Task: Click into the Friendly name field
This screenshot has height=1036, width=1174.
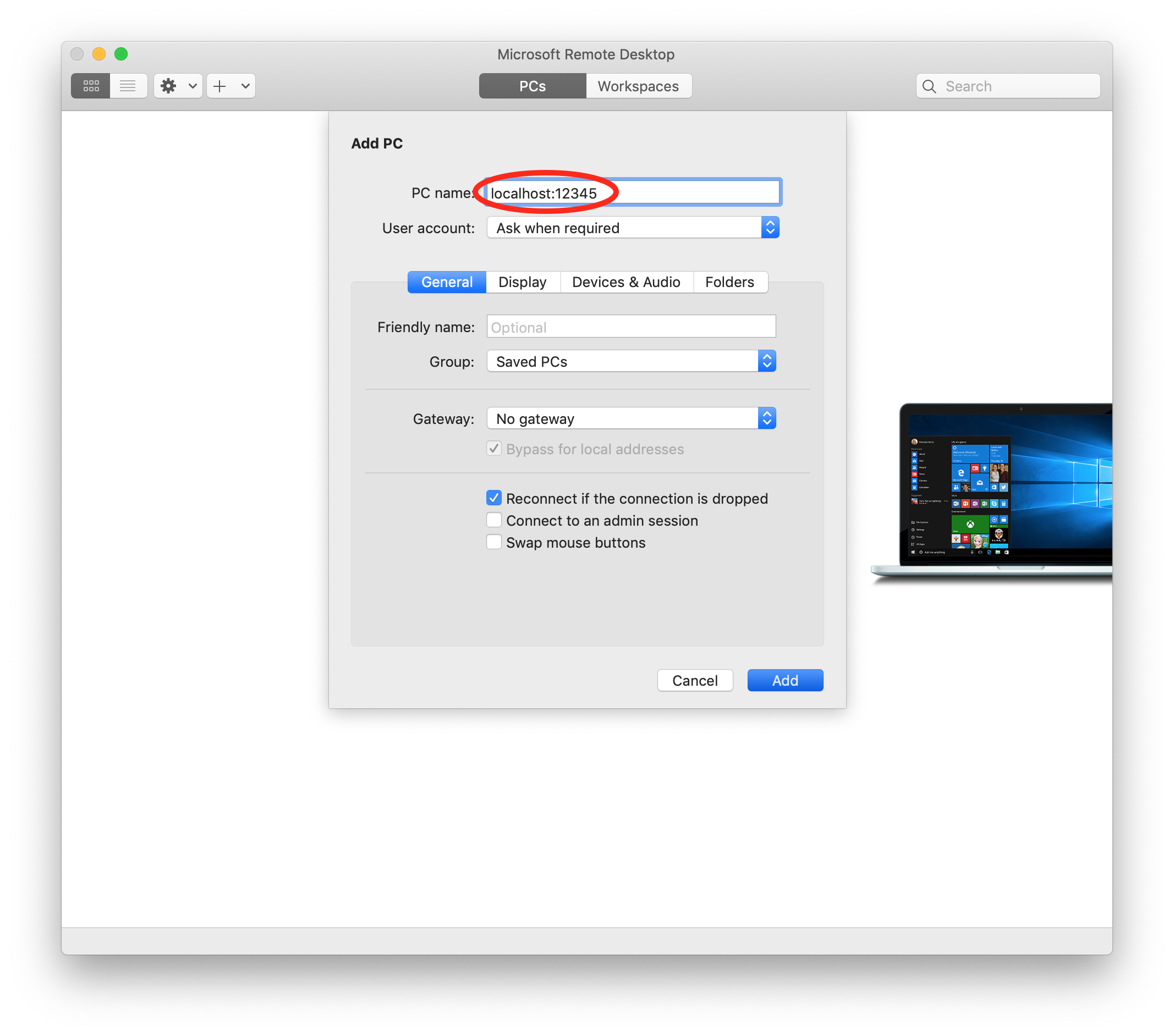Action: [630, 327]
